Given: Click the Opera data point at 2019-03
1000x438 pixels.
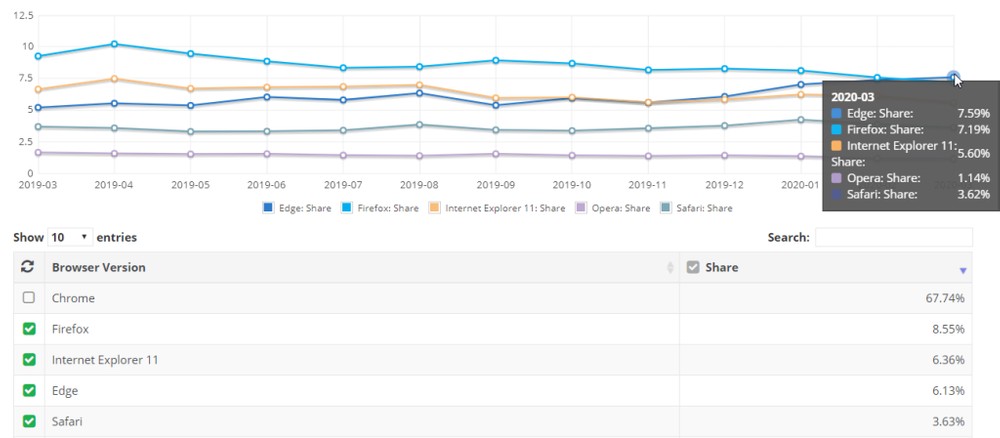Looking at the screenshot, I should [x=38, y=153].
